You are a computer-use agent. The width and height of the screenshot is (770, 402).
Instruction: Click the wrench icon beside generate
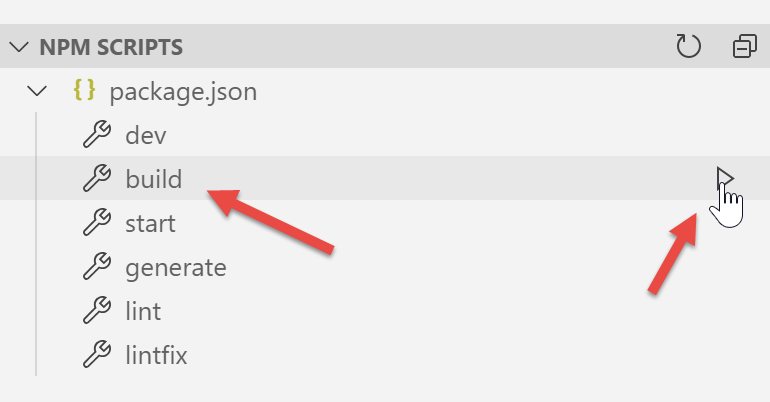click(96, 267)
